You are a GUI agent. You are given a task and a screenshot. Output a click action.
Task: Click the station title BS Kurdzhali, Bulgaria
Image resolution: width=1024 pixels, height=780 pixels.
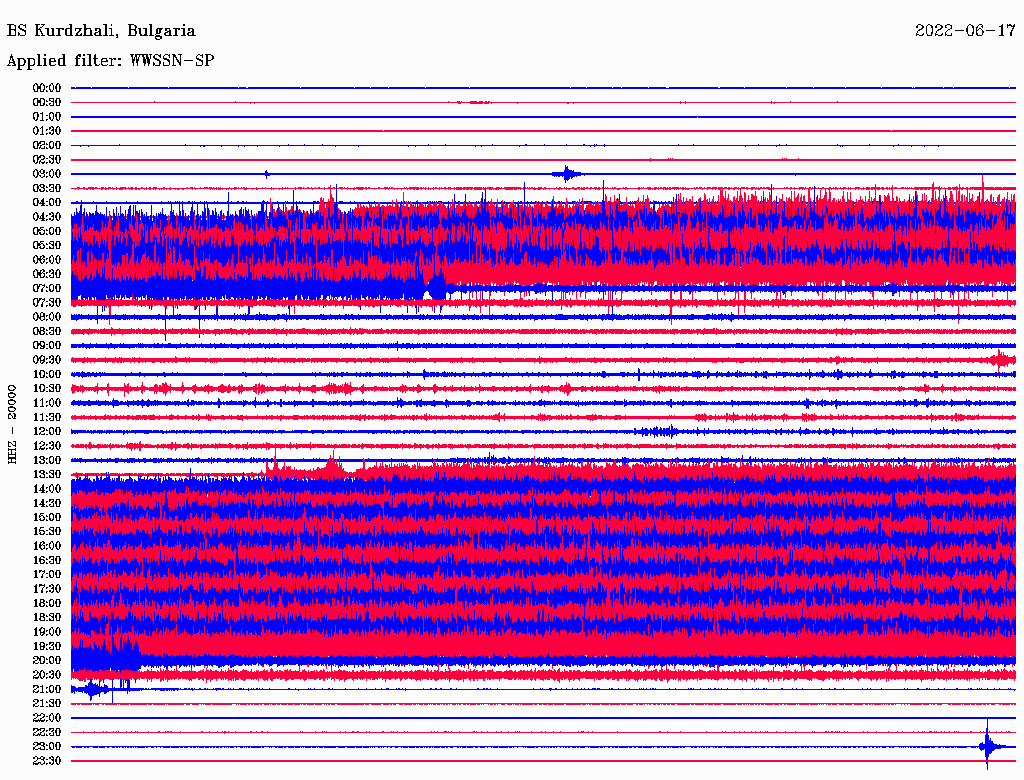101,31
